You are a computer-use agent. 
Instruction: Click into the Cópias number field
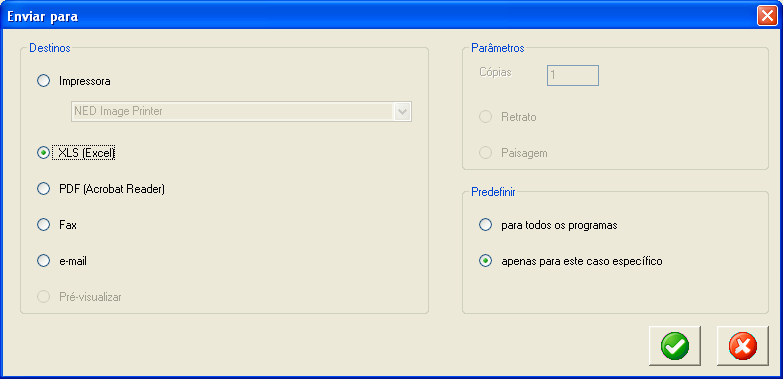(573, 75)
